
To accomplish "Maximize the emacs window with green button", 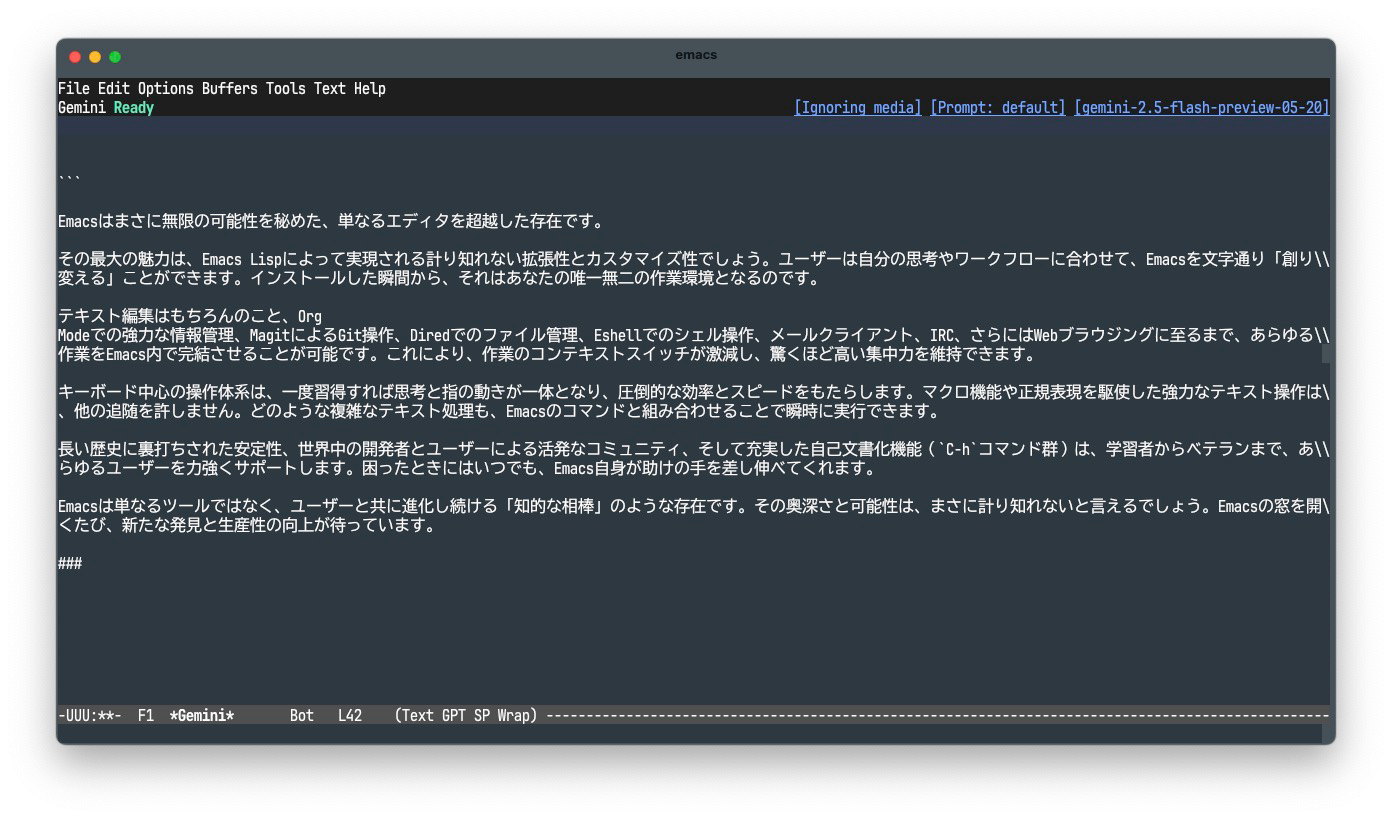I will [x=115, y=57].
